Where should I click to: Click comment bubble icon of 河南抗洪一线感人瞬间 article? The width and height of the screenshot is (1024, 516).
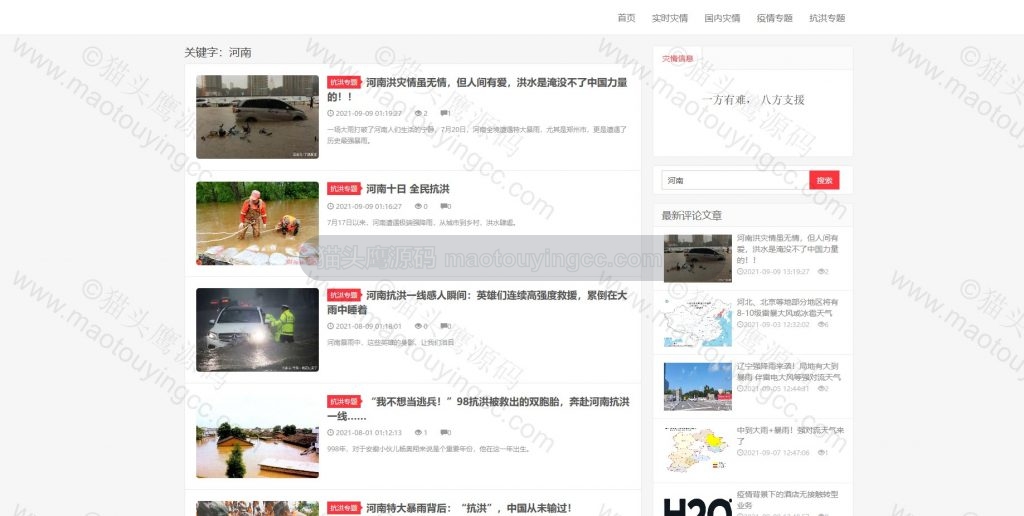pyautogui.click(x=443, y=326)
